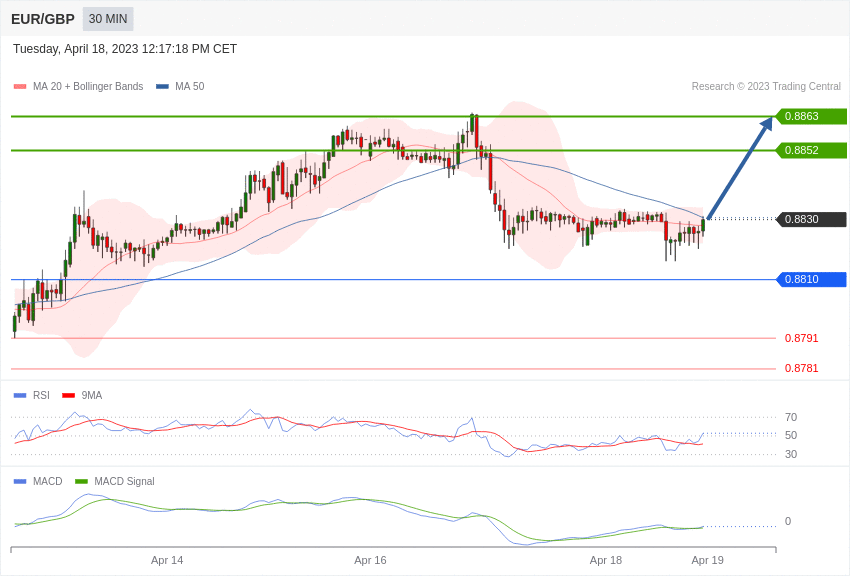This screenshot has width=850, height=576.
Task: Click the Apr 18 date axis label
Action: [x=606, y=560]
